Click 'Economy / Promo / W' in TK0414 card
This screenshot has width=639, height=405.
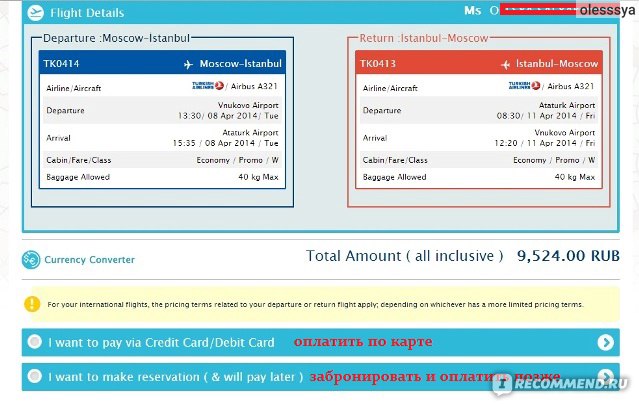(238, 160)
